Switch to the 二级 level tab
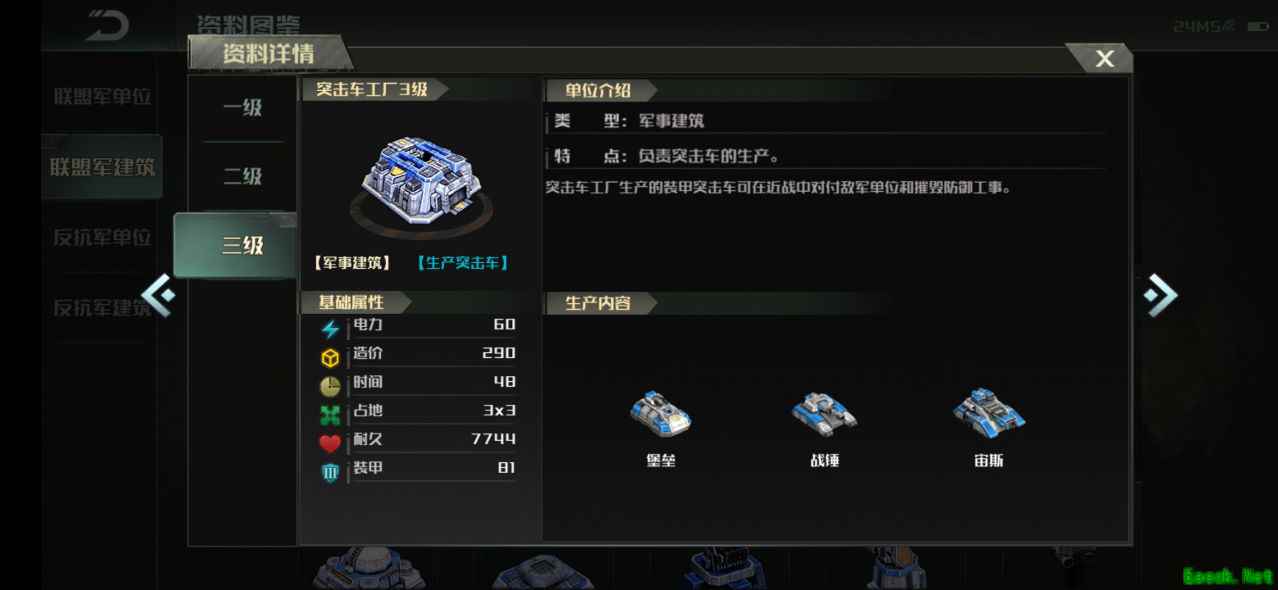Viewport: 1278px width, 590px height. click(242, 176)
